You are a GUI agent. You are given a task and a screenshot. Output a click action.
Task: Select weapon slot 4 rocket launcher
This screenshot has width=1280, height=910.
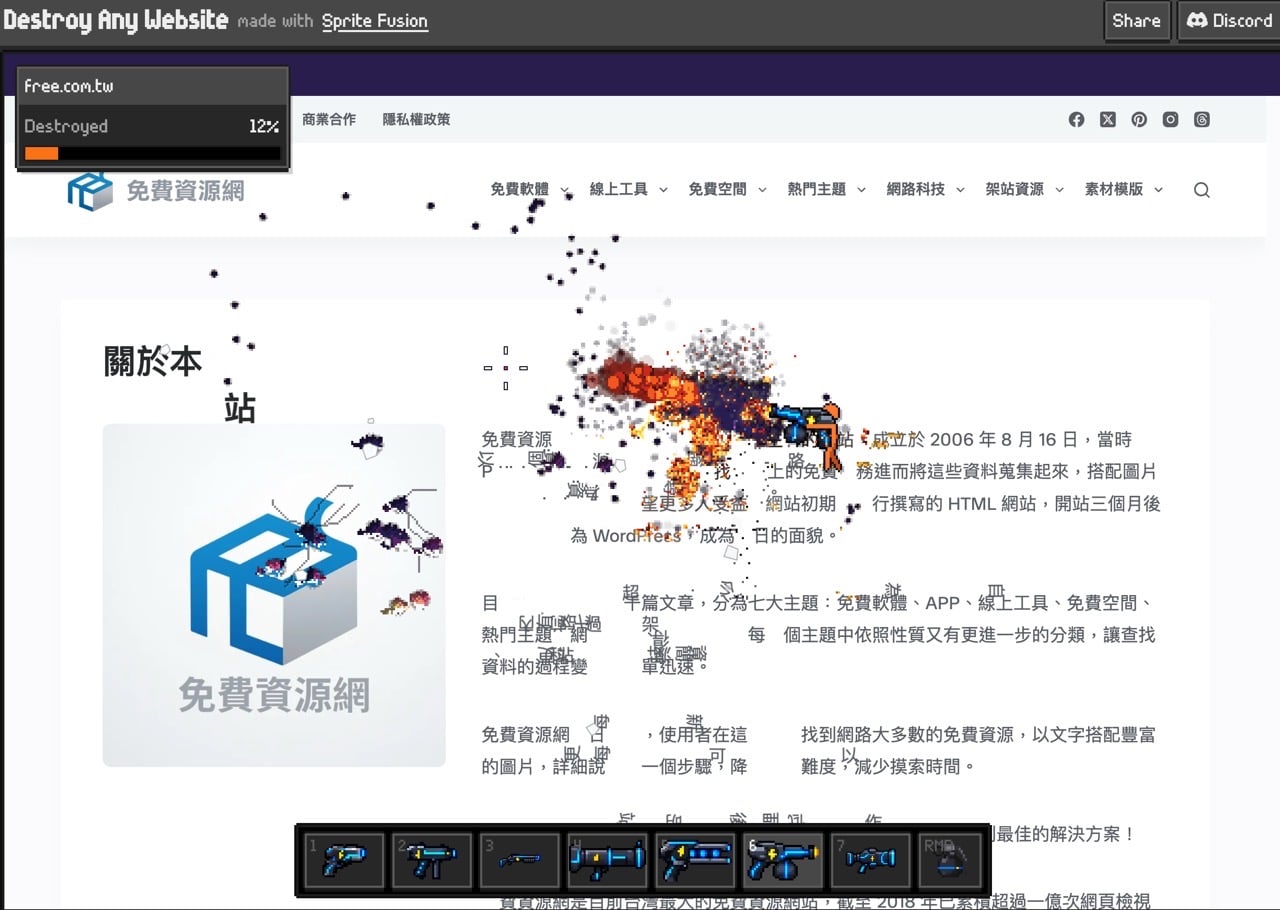608,860
